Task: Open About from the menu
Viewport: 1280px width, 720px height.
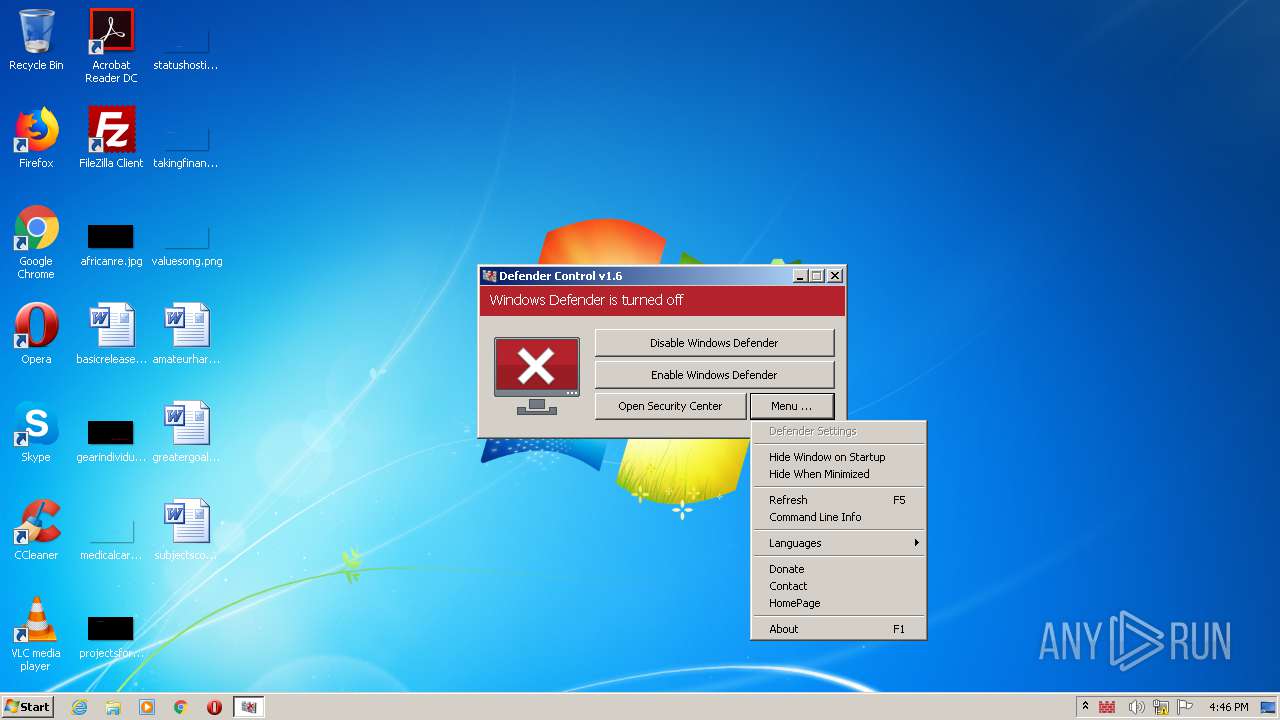Action: pos(838,629)
